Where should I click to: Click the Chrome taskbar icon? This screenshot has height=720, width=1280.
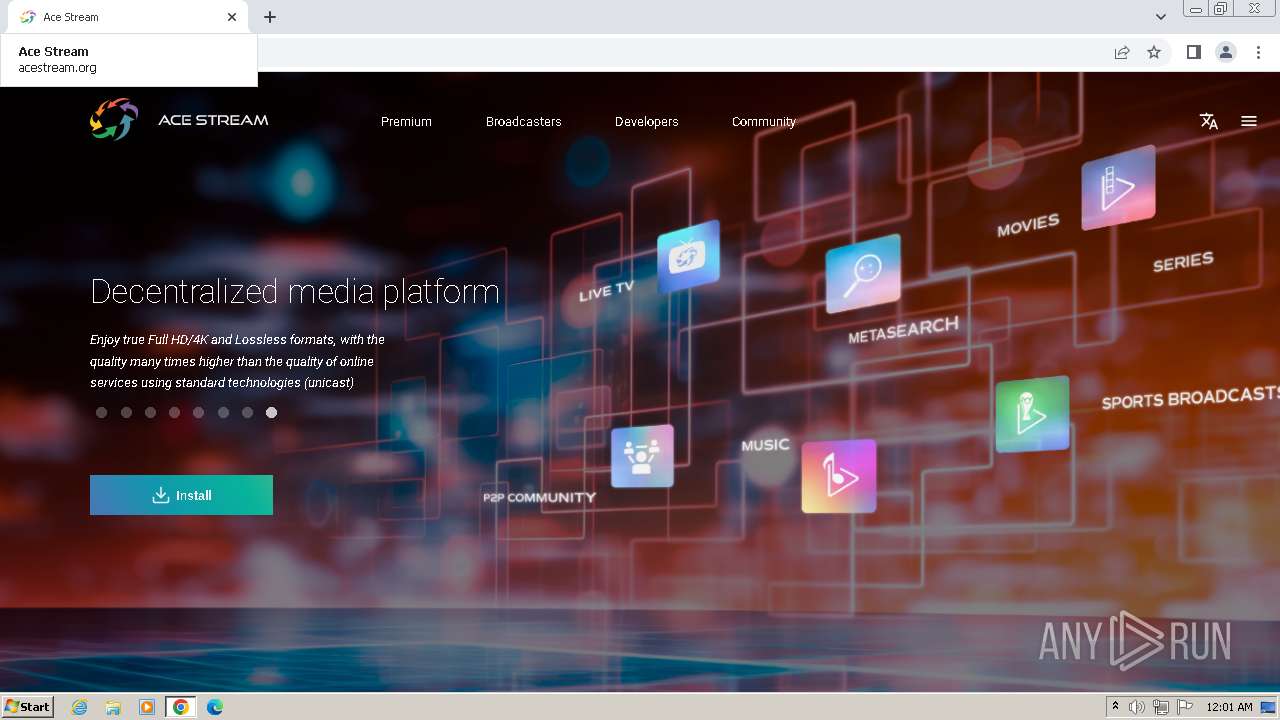click(181, 707)
